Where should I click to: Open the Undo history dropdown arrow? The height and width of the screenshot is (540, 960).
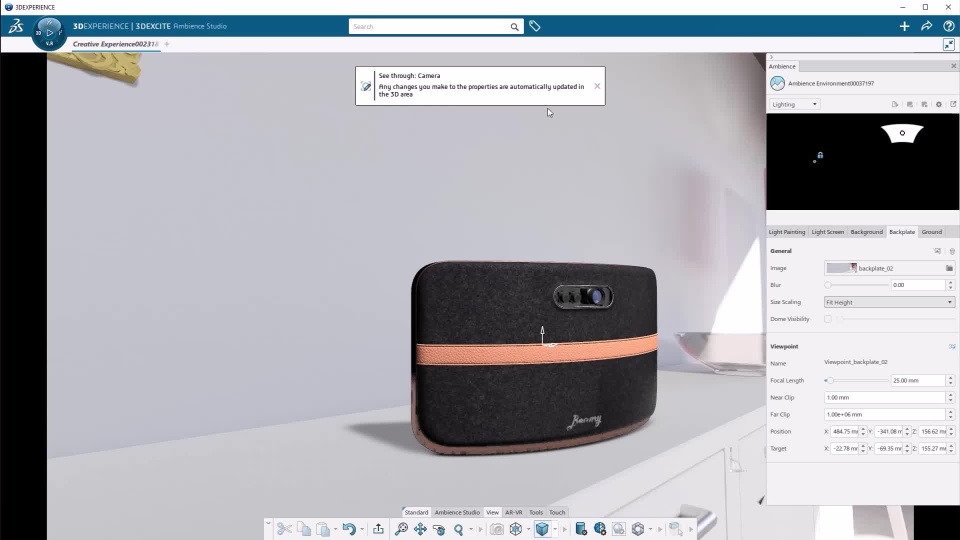point(362,529)
